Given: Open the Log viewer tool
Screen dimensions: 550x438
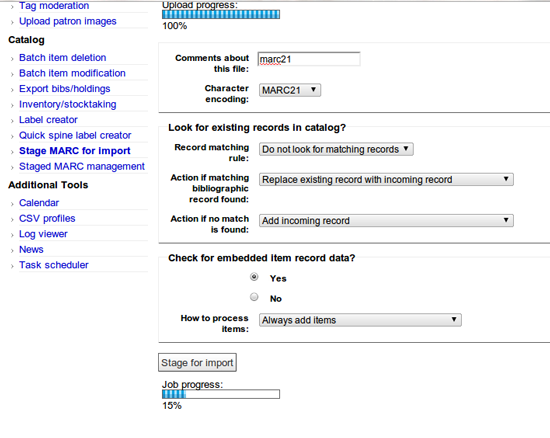Looking at the screenshot, I should pos(43,234).
